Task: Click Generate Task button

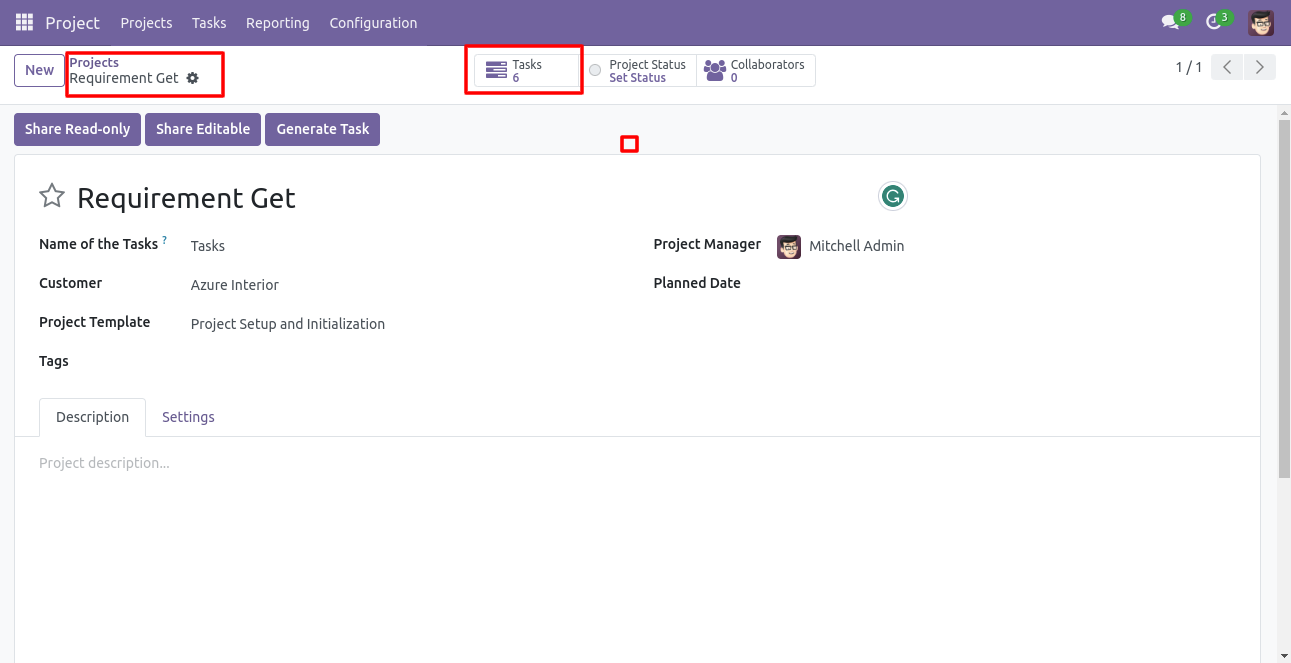Action: 323,129
